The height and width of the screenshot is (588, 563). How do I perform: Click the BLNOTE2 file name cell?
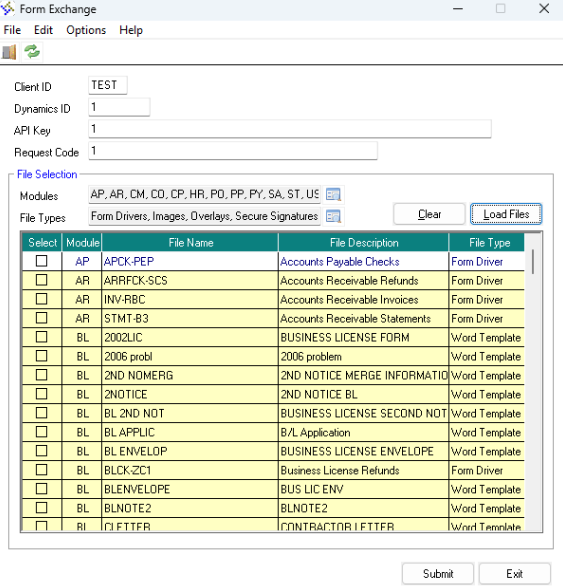[x=190, y=508]
